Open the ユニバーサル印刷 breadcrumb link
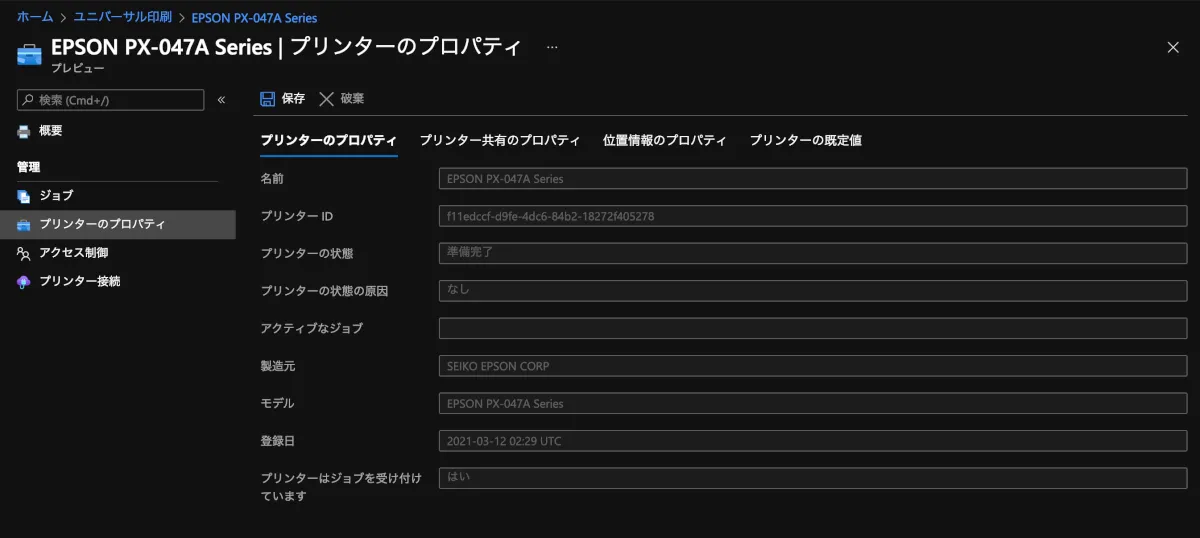1200x538 pixels. point(123,17)
